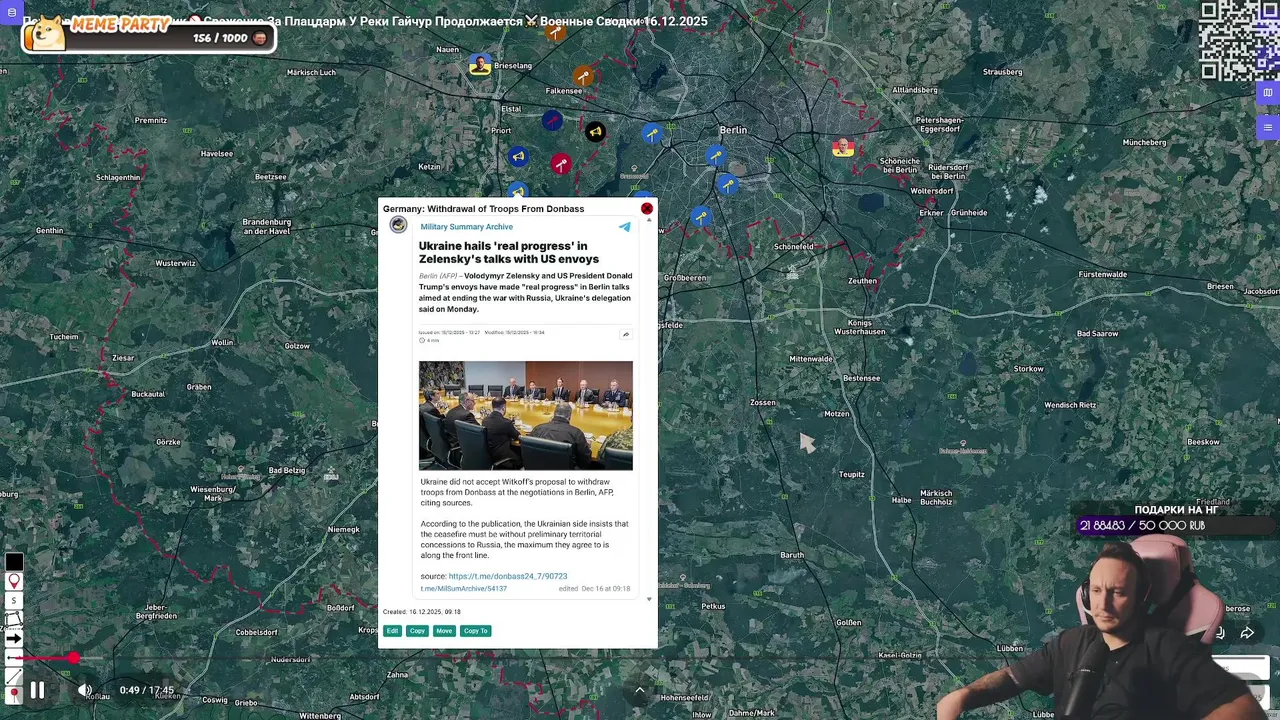
Task: Expand the chevron-up panel at bottom center
Action: click(x=640, y=690)
